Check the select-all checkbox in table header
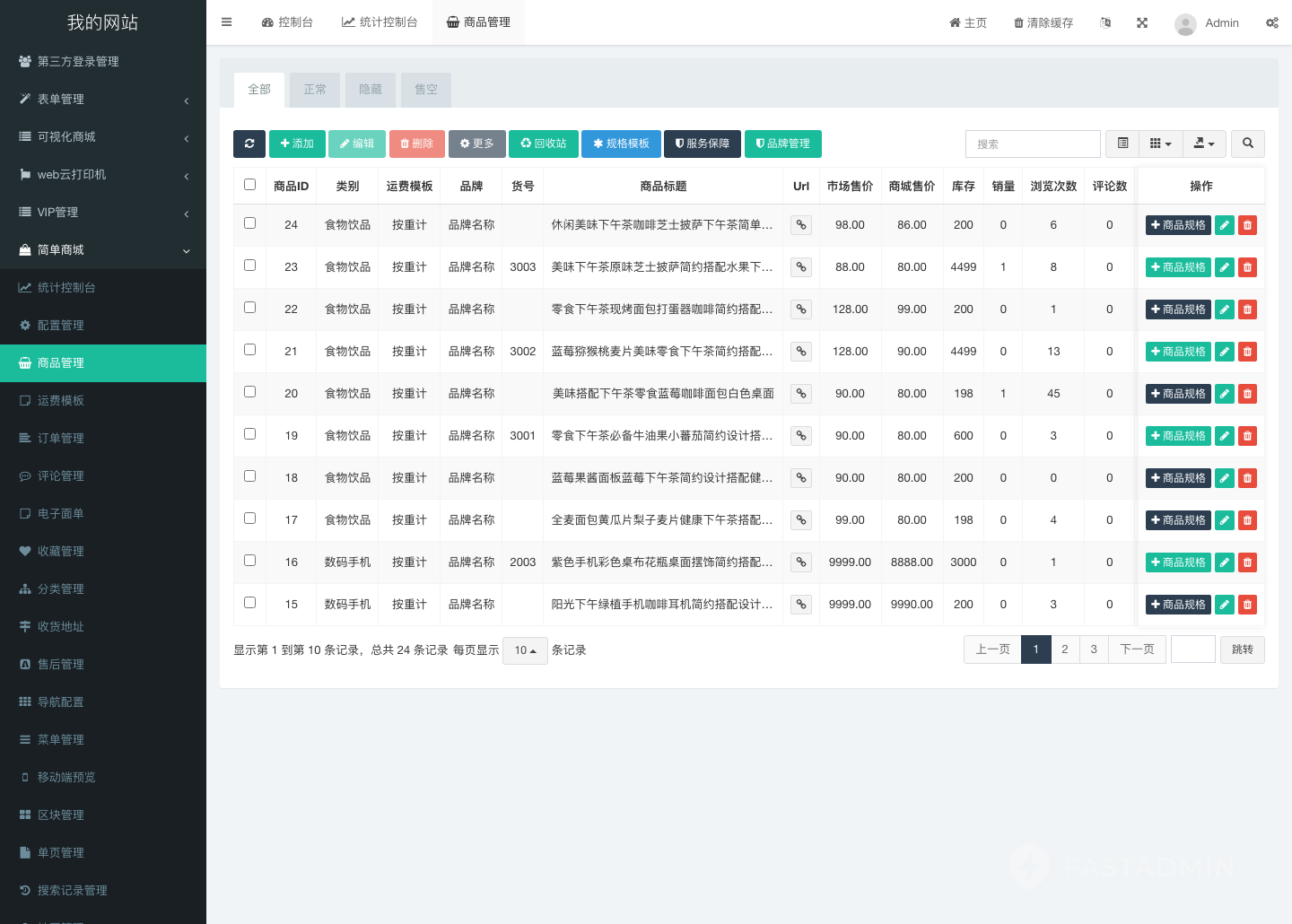Image resolution: width=1292 pixels, height=924 pixels. coord(249,185)
